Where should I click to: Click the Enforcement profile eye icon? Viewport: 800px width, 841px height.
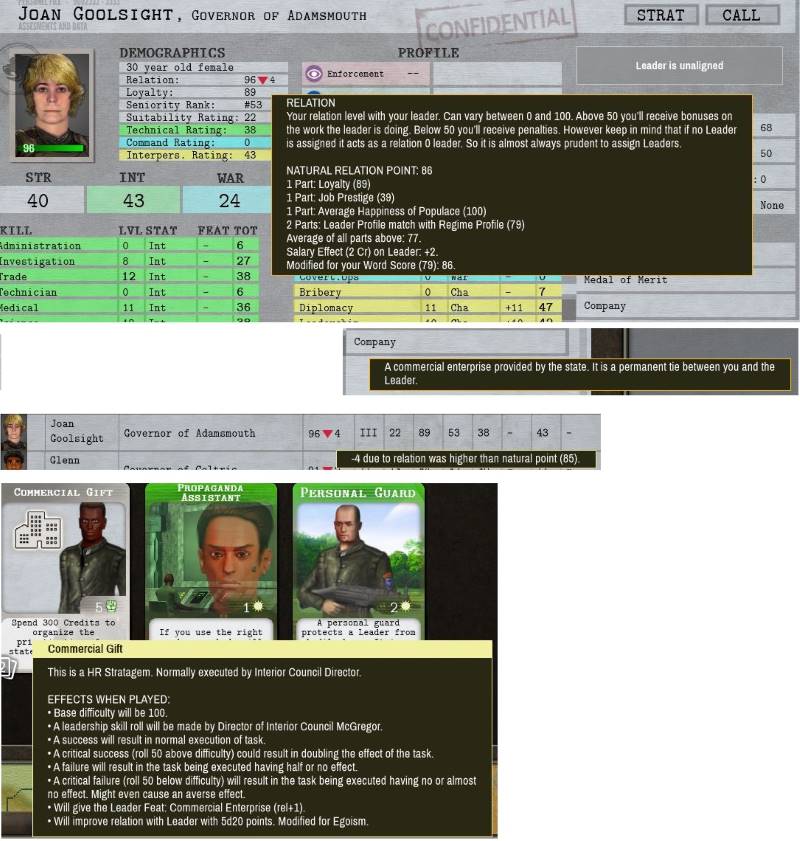tap(314, 73)
